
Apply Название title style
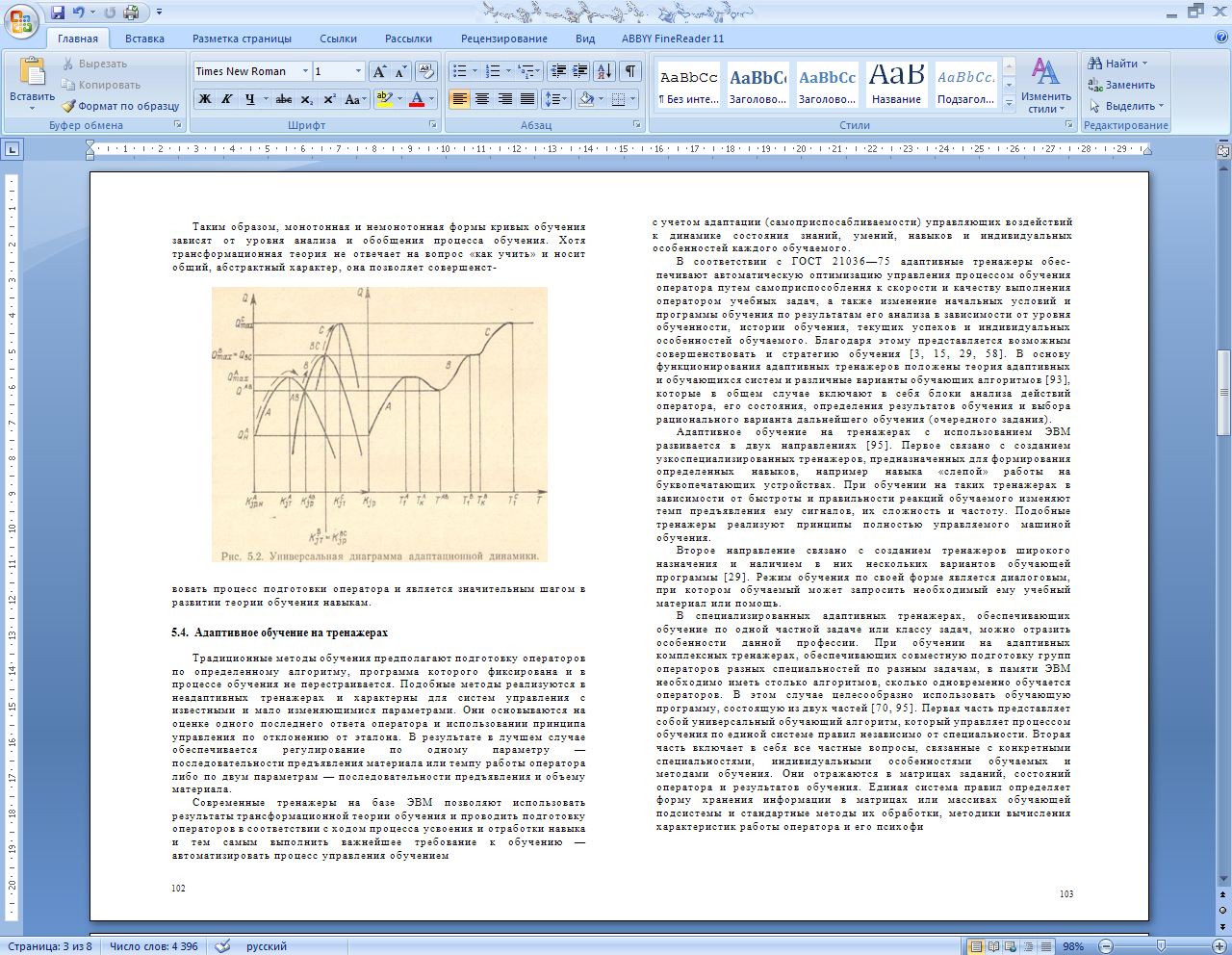point(896,85)
